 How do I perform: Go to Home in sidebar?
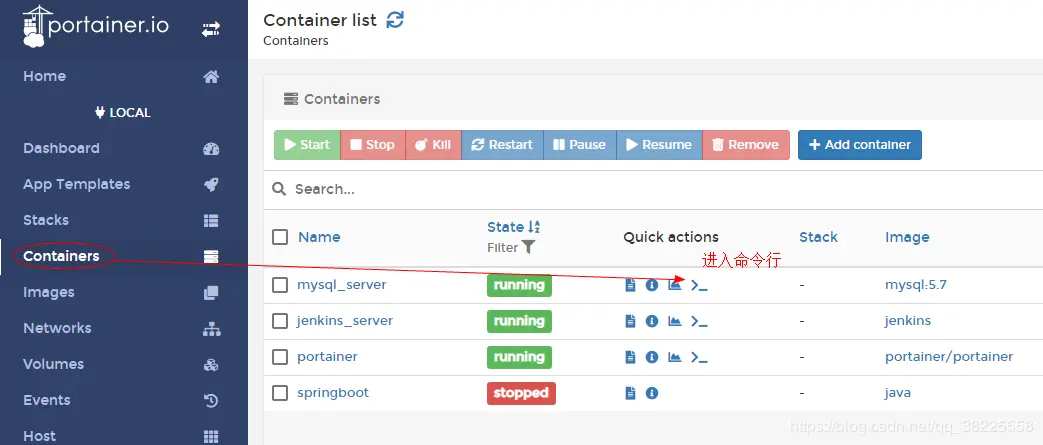pyautogui.click(x=124, y=76)
